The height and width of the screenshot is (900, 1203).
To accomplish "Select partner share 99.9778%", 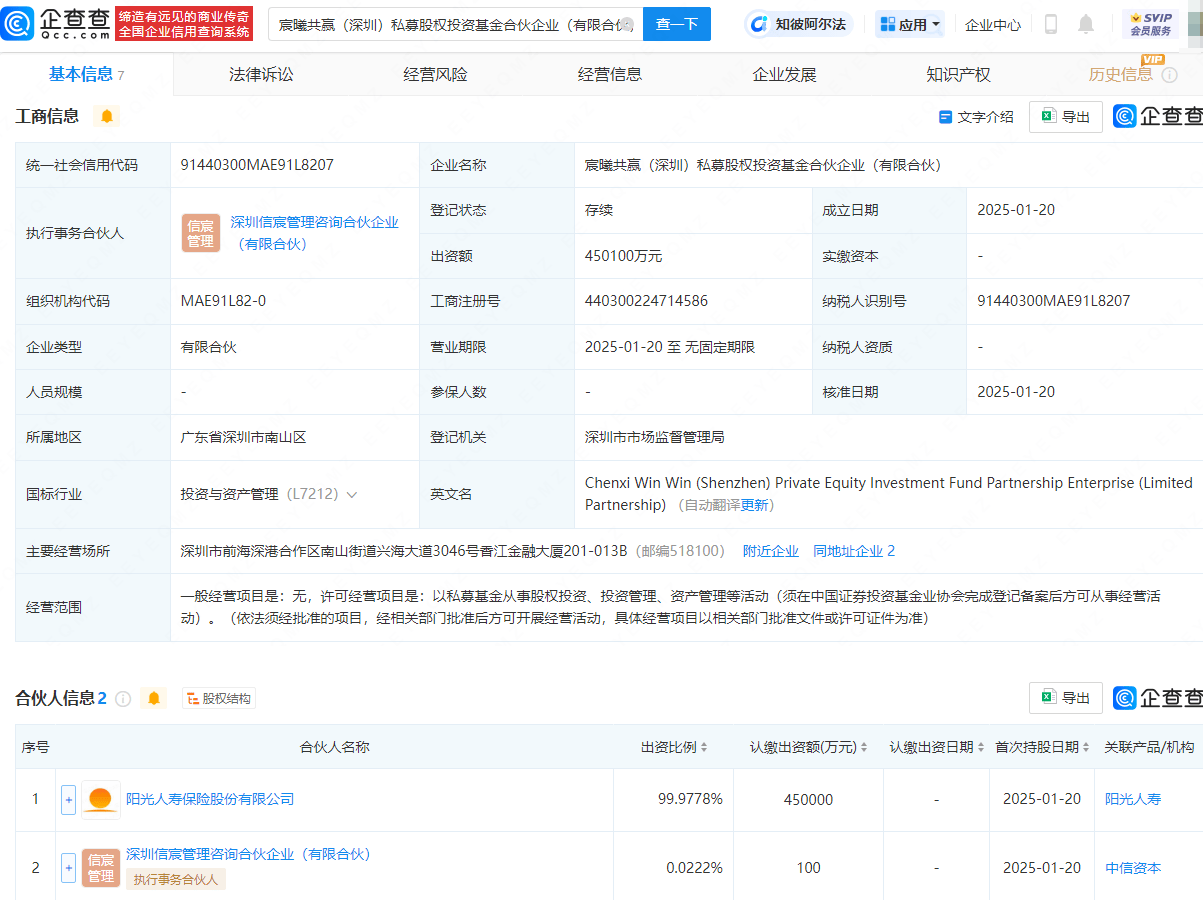I will [690, 800].
